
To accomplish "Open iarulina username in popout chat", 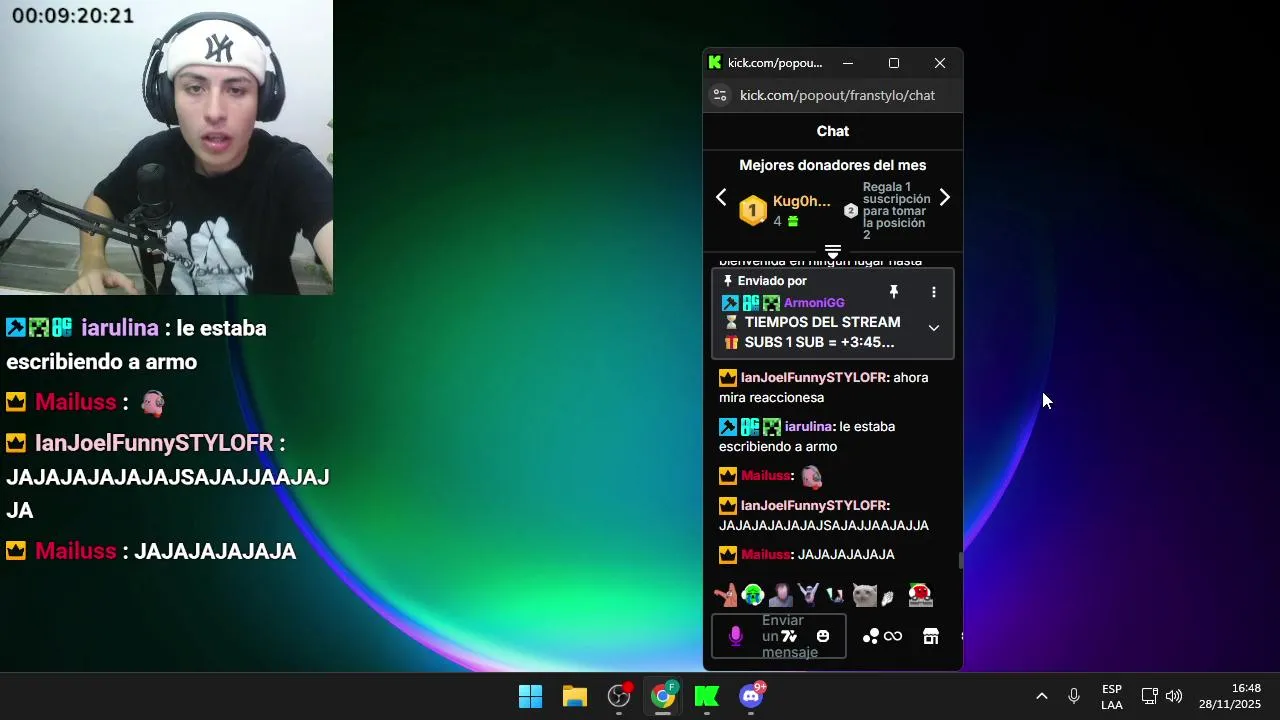I will pyautogui.click(x=809, y=427).
